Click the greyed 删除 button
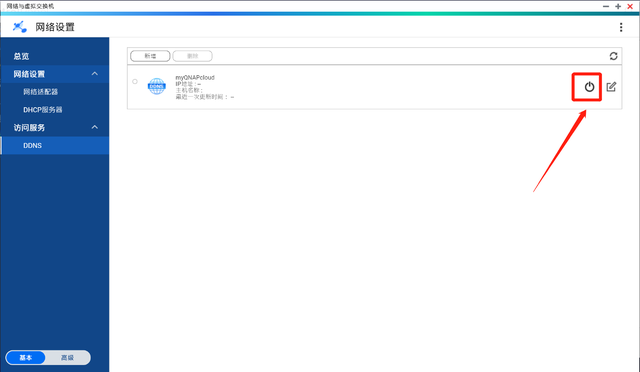The height and width of the screenshot is (372, 640). (192, 56)
